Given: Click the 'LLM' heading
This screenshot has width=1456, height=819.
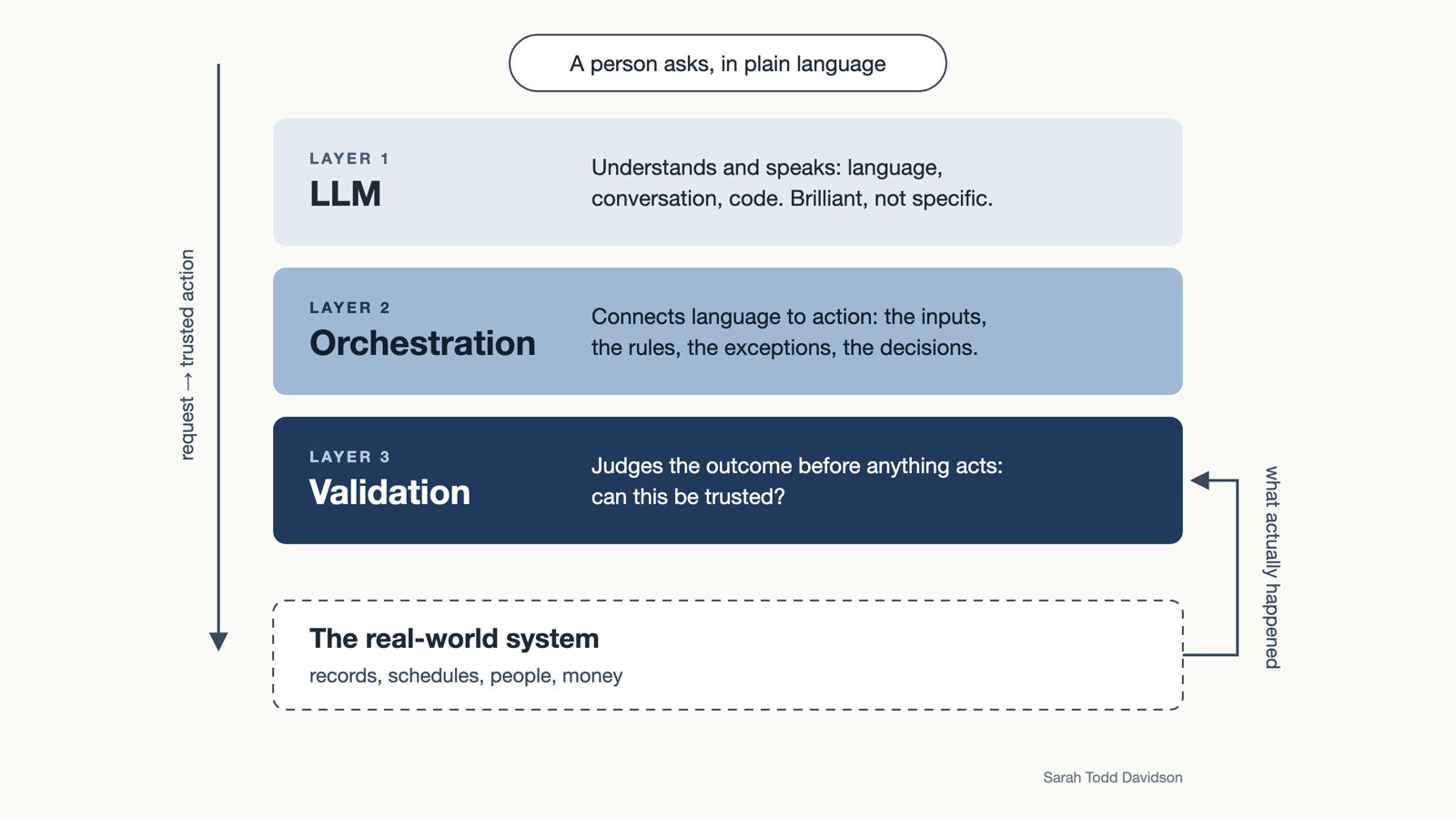Looking at the screenshot, I should 345,194.
